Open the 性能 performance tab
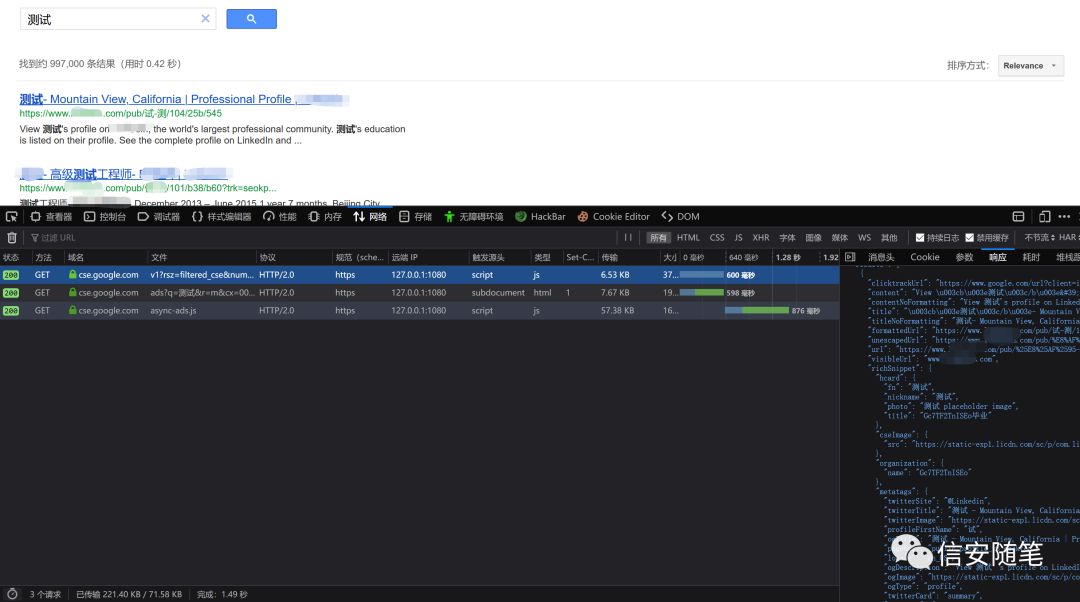Screen dimensions: 1080x602 click(280, 217)
